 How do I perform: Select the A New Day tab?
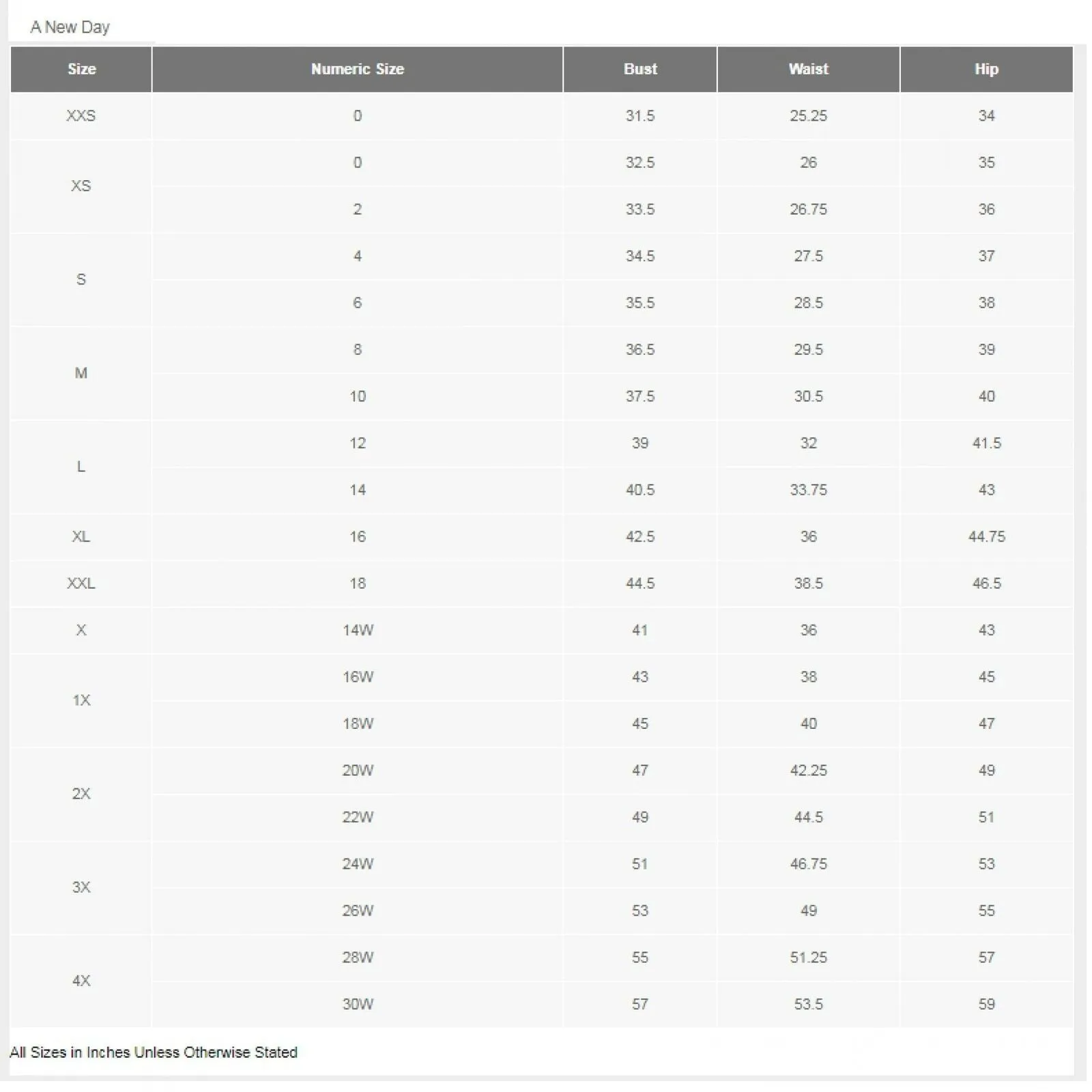[x=70, y=27]
